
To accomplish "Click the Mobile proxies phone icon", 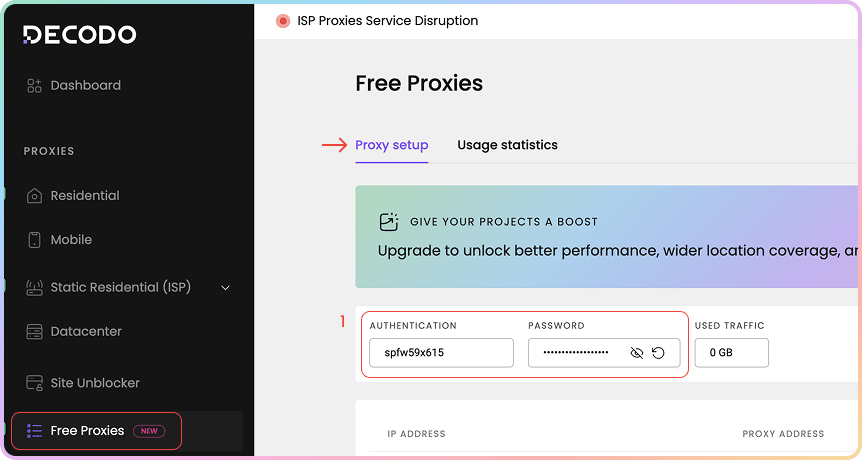I will tap(34, 240).
